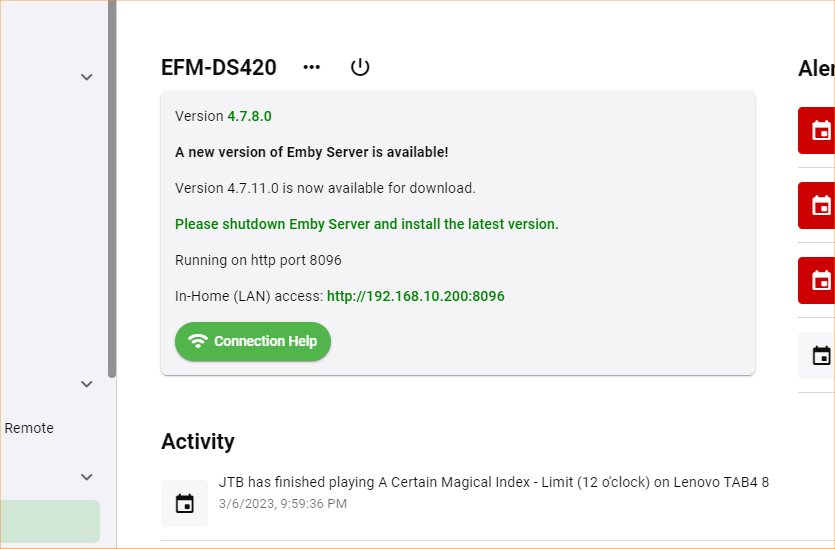The image size is (835, 549).
Task: Open the gray alert calendar icon
Action: (x=820, y=355)
